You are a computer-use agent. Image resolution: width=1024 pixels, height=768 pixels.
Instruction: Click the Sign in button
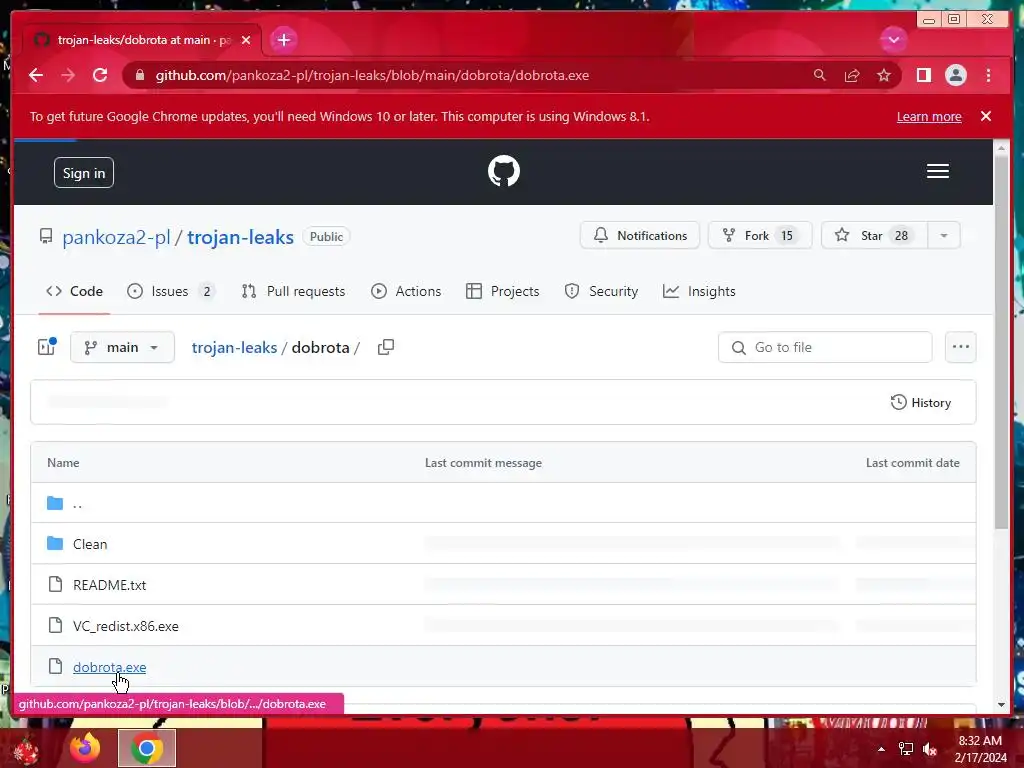point(84,172)
